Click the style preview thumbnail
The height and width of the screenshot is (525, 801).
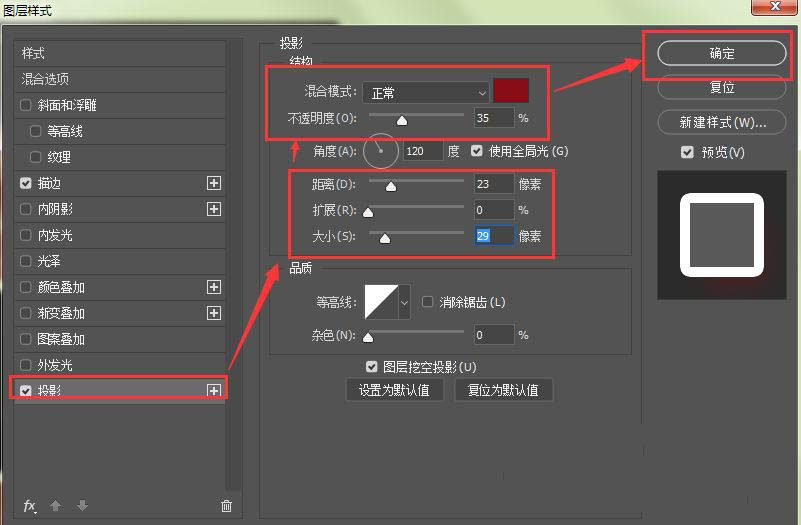[x=721, y=235]
